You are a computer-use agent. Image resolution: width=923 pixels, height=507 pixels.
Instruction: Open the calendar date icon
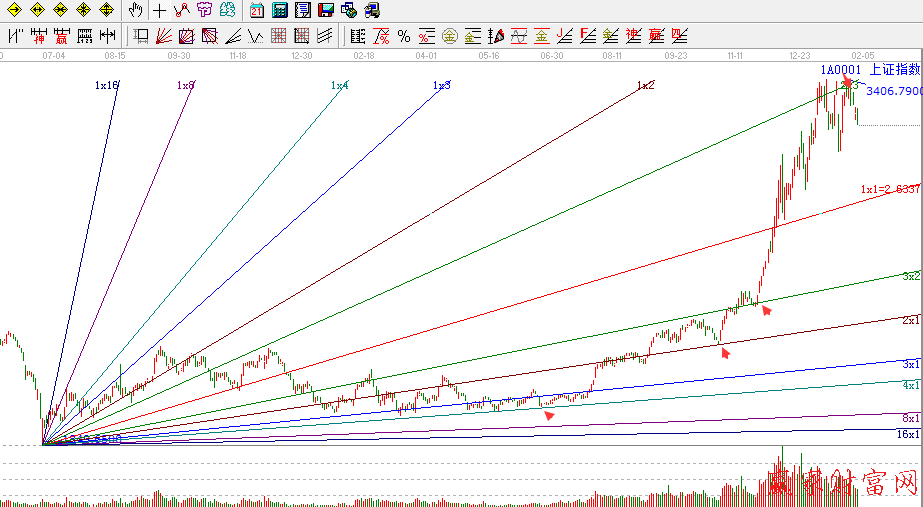pos(257,10)
